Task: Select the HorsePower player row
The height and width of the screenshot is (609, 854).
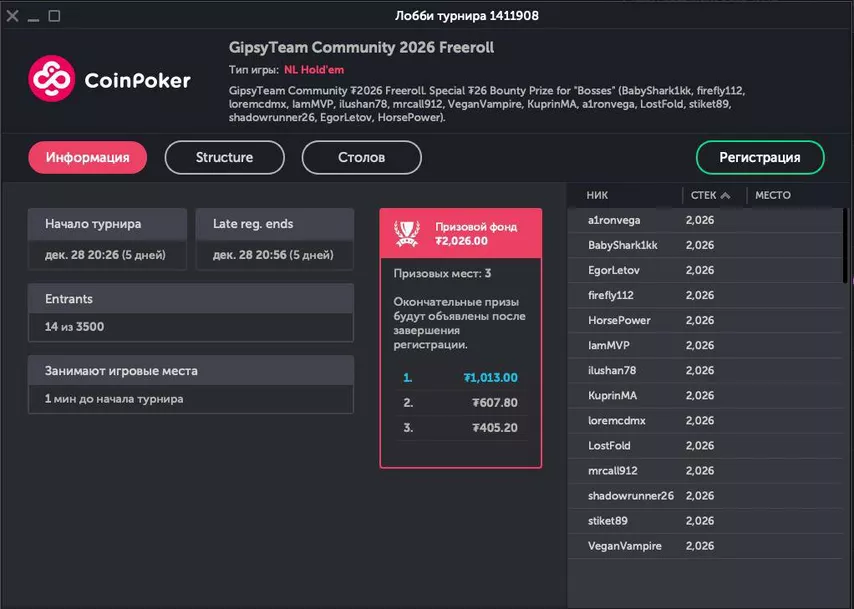Action: [619, 320]
